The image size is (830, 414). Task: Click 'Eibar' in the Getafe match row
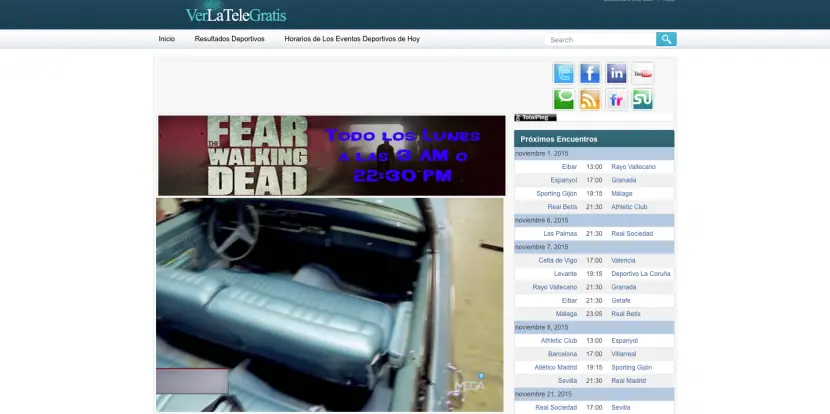click(x=570, y=300)
